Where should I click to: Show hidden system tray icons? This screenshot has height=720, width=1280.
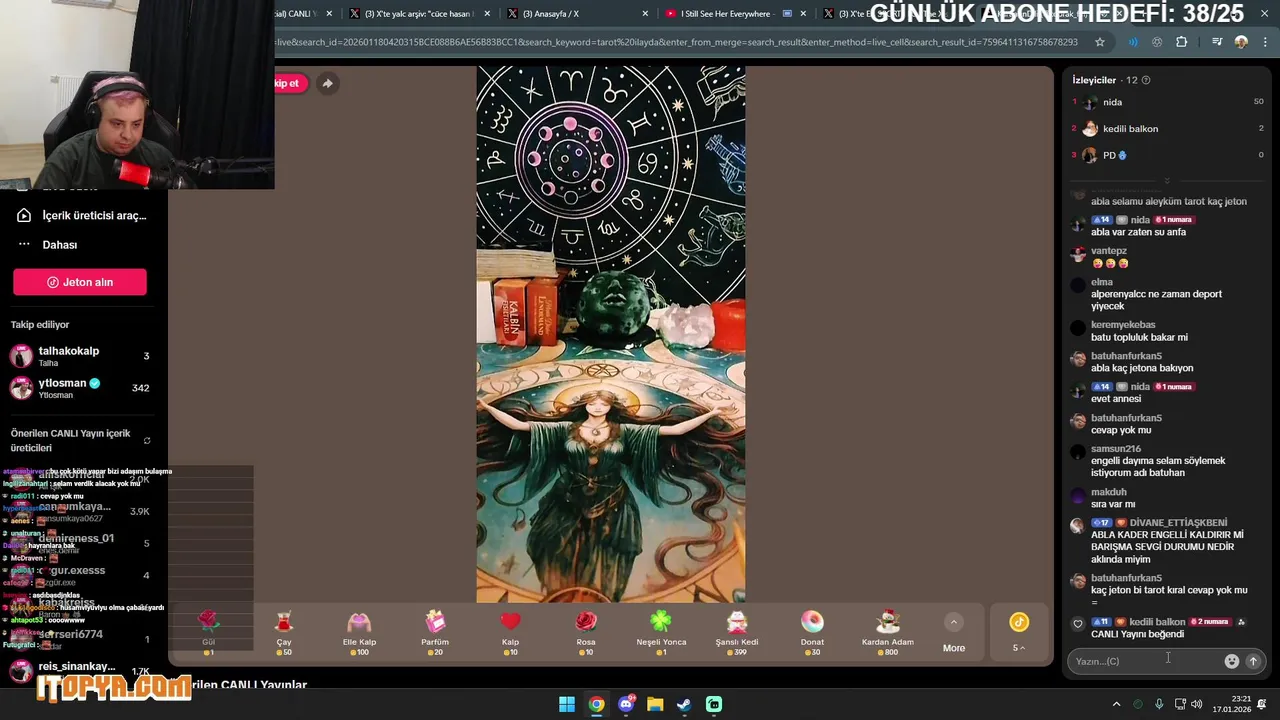[1117, 704]
